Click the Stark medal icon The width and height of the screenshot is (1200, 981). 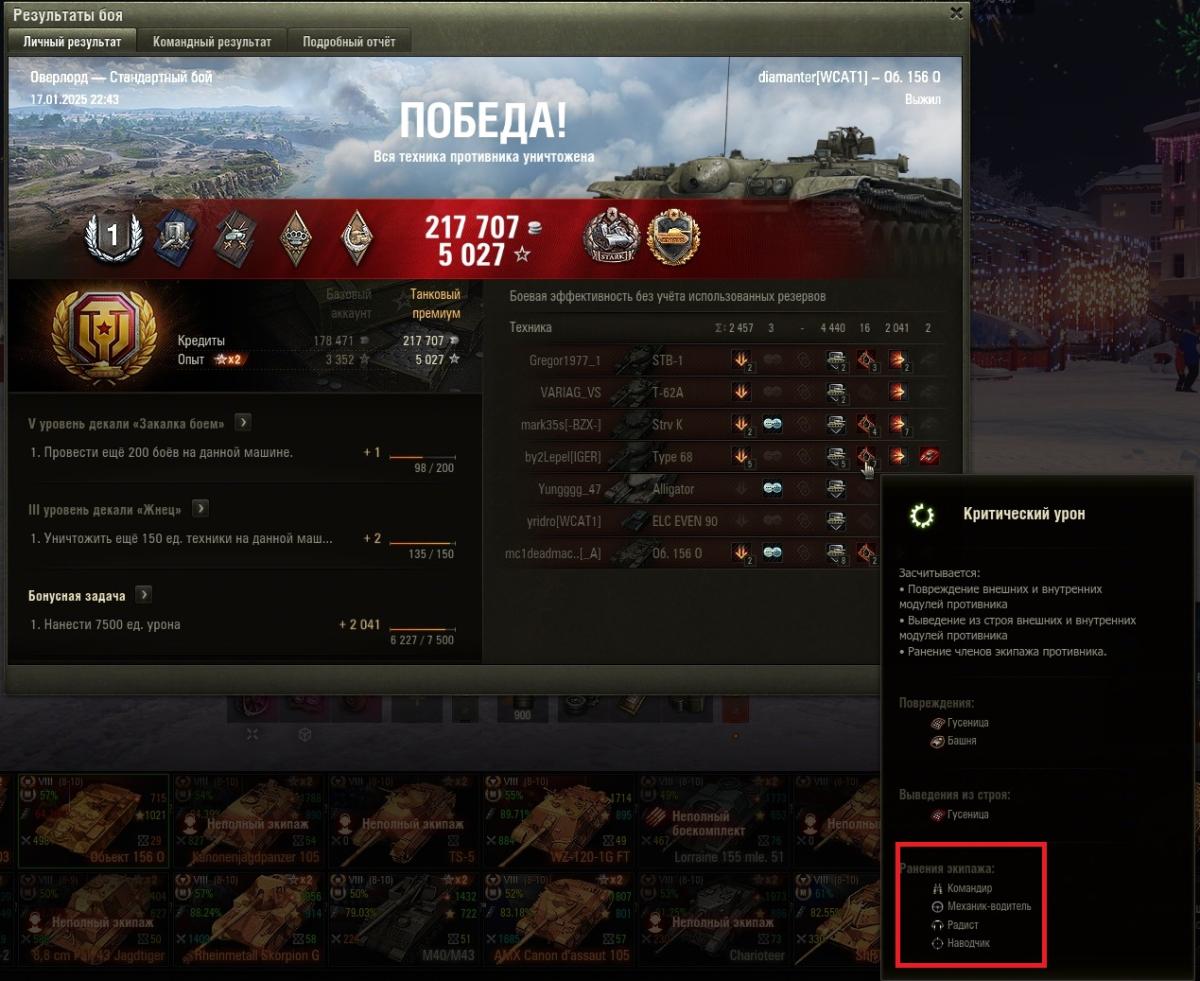point(612,236)
